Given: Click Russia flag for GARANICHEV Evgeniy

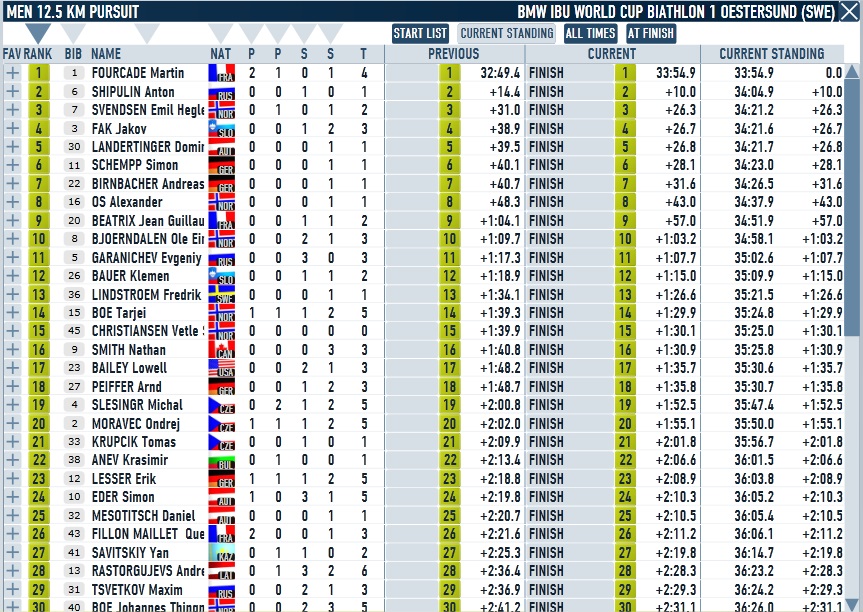Looking at the screenshot, I should click(222, 258).
